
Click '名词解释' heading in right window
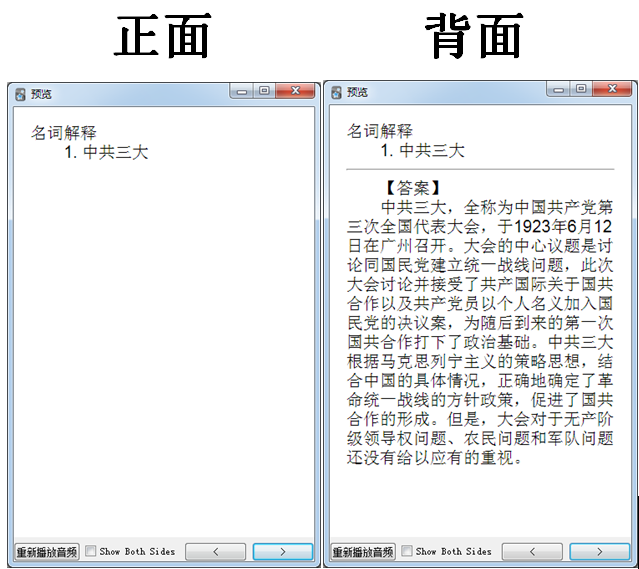(x=380, y=131)
